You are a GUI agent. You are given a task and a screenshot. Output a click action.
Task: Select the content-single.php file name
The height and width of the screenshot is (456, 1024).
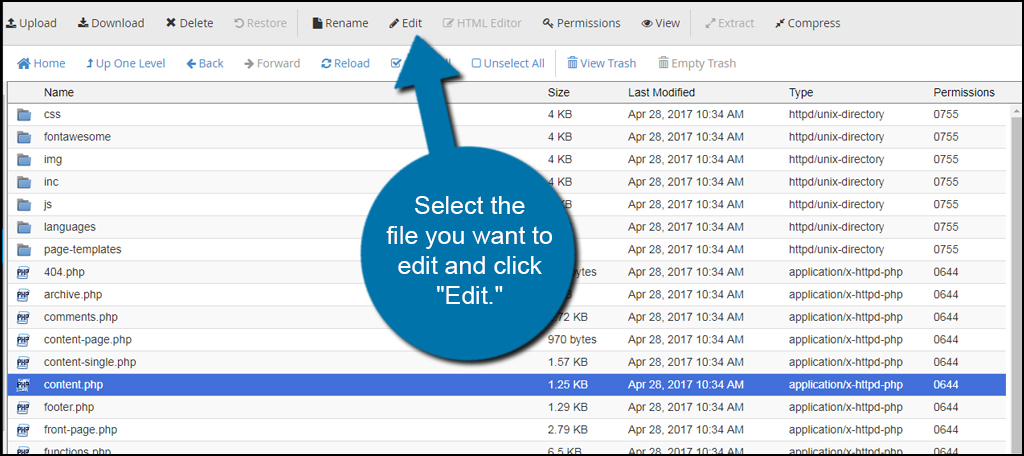click(90, 362)
